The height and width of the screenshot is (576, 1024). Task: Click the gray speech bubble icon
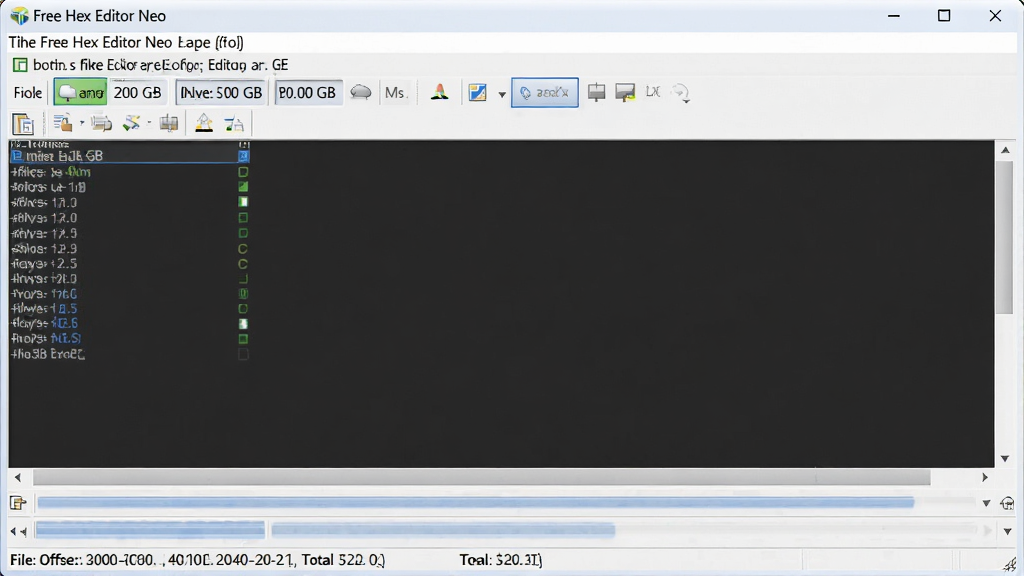pyautogui.click(x=360, y=92)
